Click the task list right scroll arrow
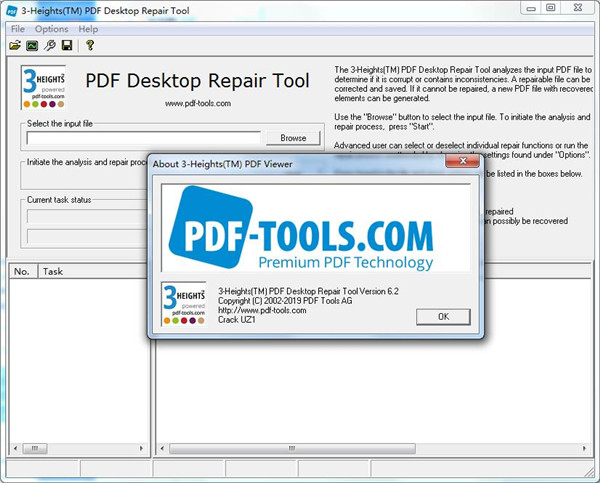 point(141,448)
